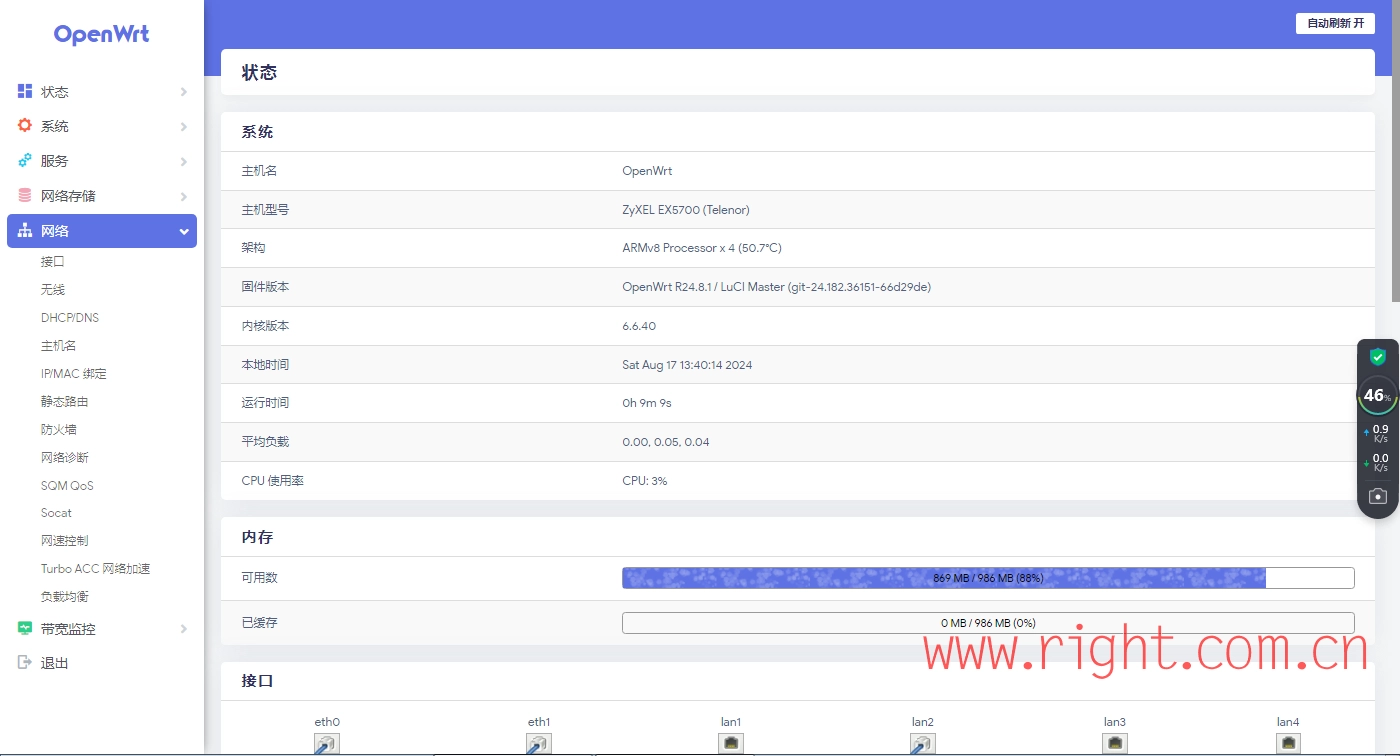The height and width of the screenshot is (756, 1400).
Task: Click the green shield icon in widget
Action: coord(1378,357)
